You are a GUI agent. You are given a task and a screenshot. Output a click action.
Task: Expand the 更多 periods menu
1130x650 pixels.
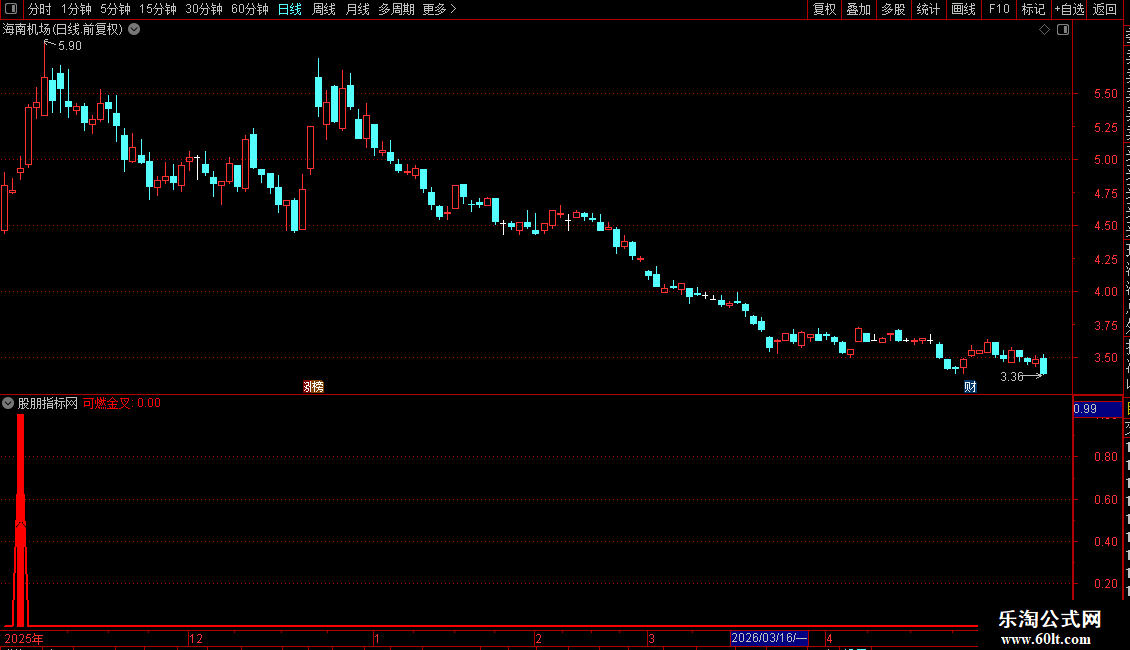tap(440, 9)
